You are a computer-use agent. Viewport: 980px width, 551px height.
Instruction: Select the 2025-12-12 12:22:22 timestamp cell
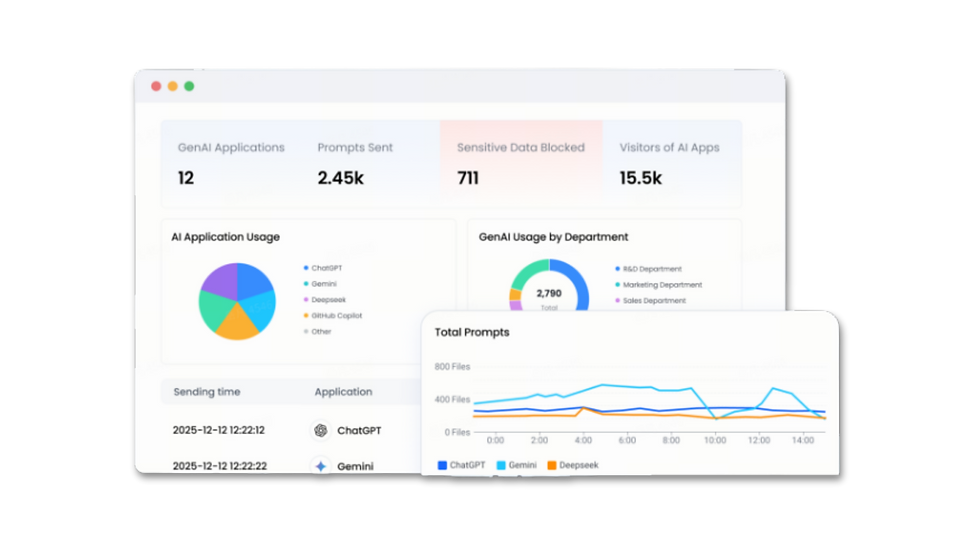(x=219, y=466)
